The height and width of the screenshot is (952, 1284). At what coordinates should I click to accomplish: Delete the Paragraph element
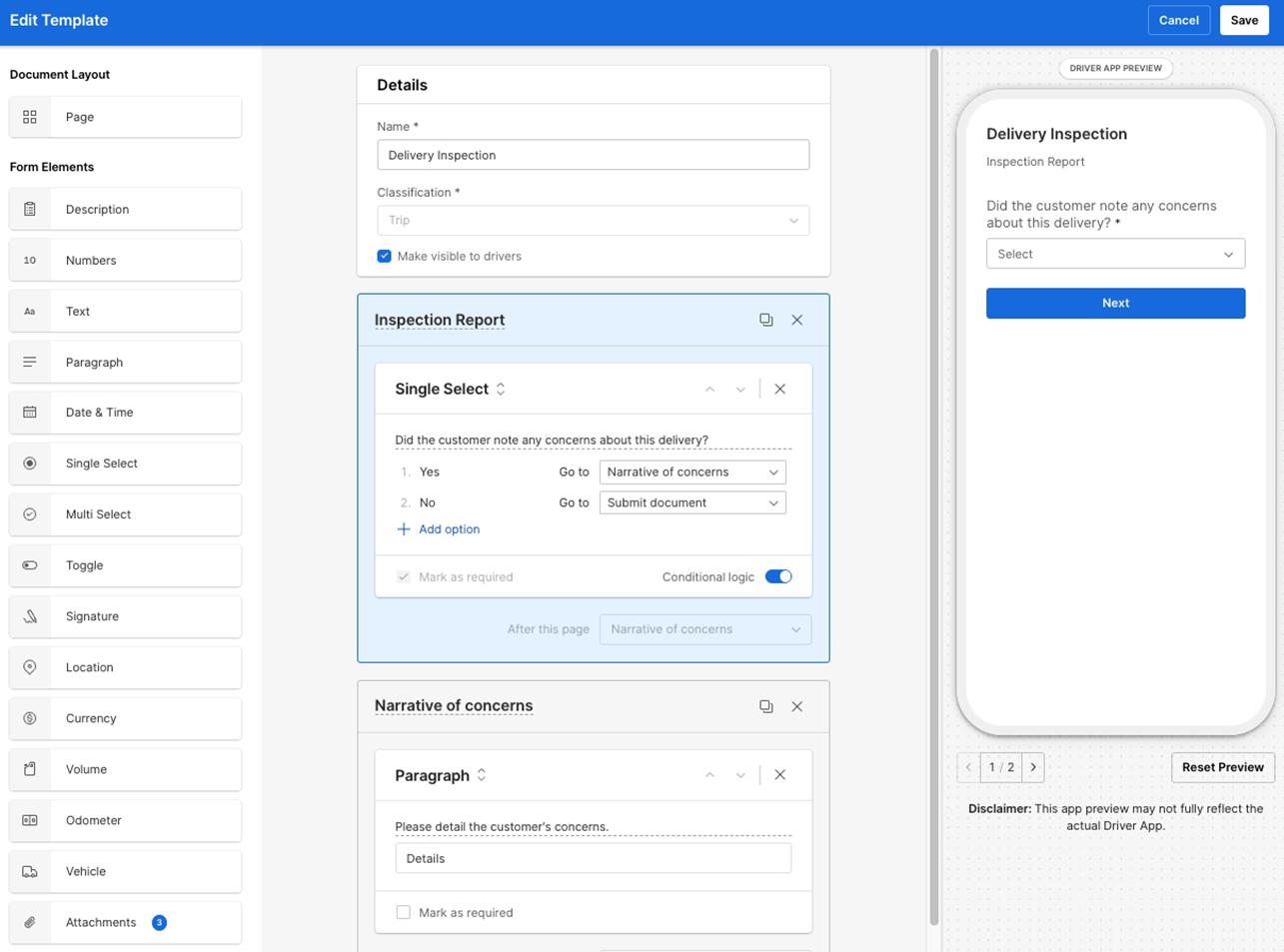[x=780, y=775]
